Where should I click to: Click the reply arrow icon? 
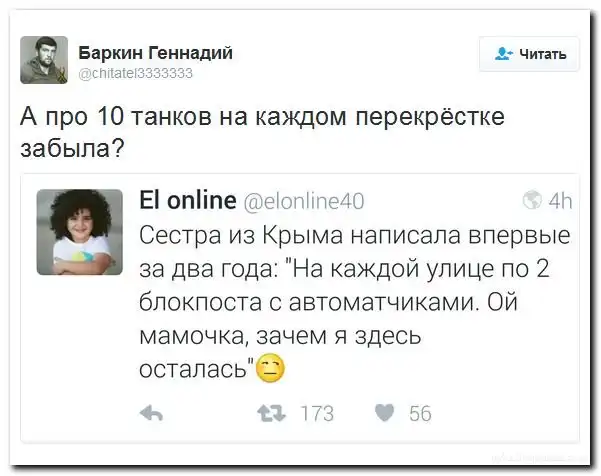[150, 413]
